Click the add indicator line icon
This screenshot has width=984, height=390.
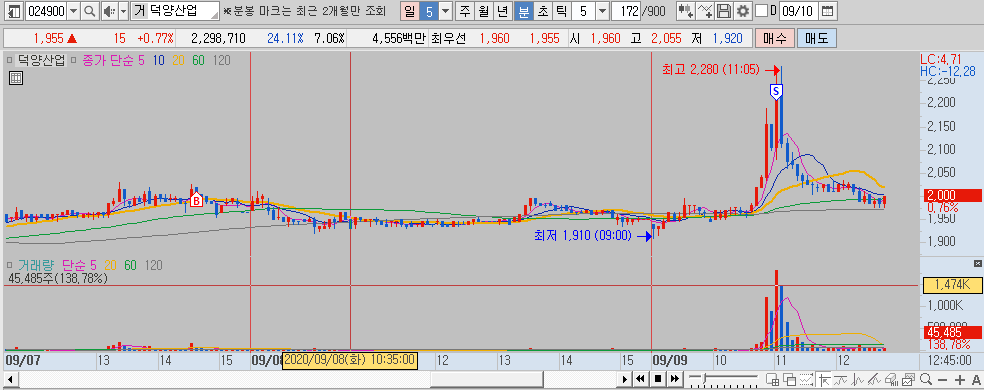705,11
